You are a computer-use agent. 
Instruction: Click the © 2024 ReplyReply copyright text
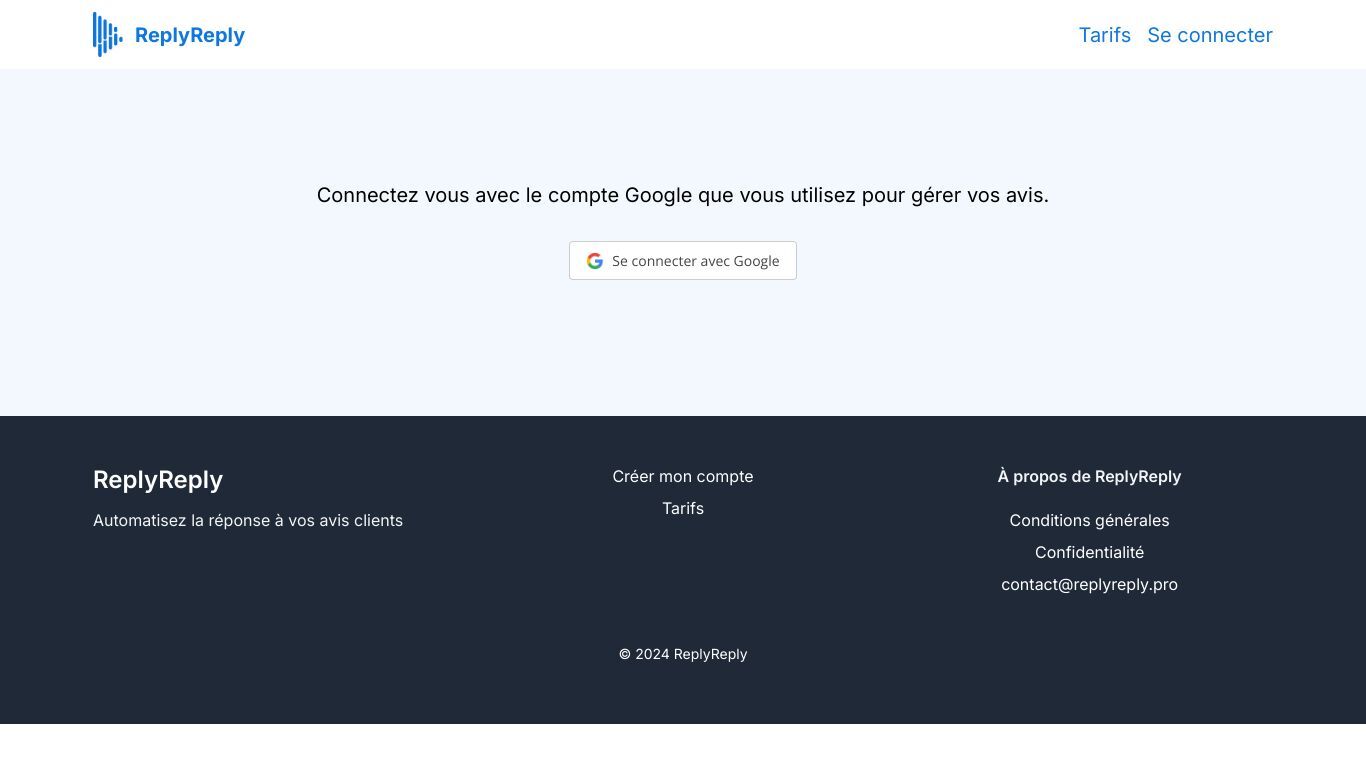pyautogui.click(x=683, y=654)
